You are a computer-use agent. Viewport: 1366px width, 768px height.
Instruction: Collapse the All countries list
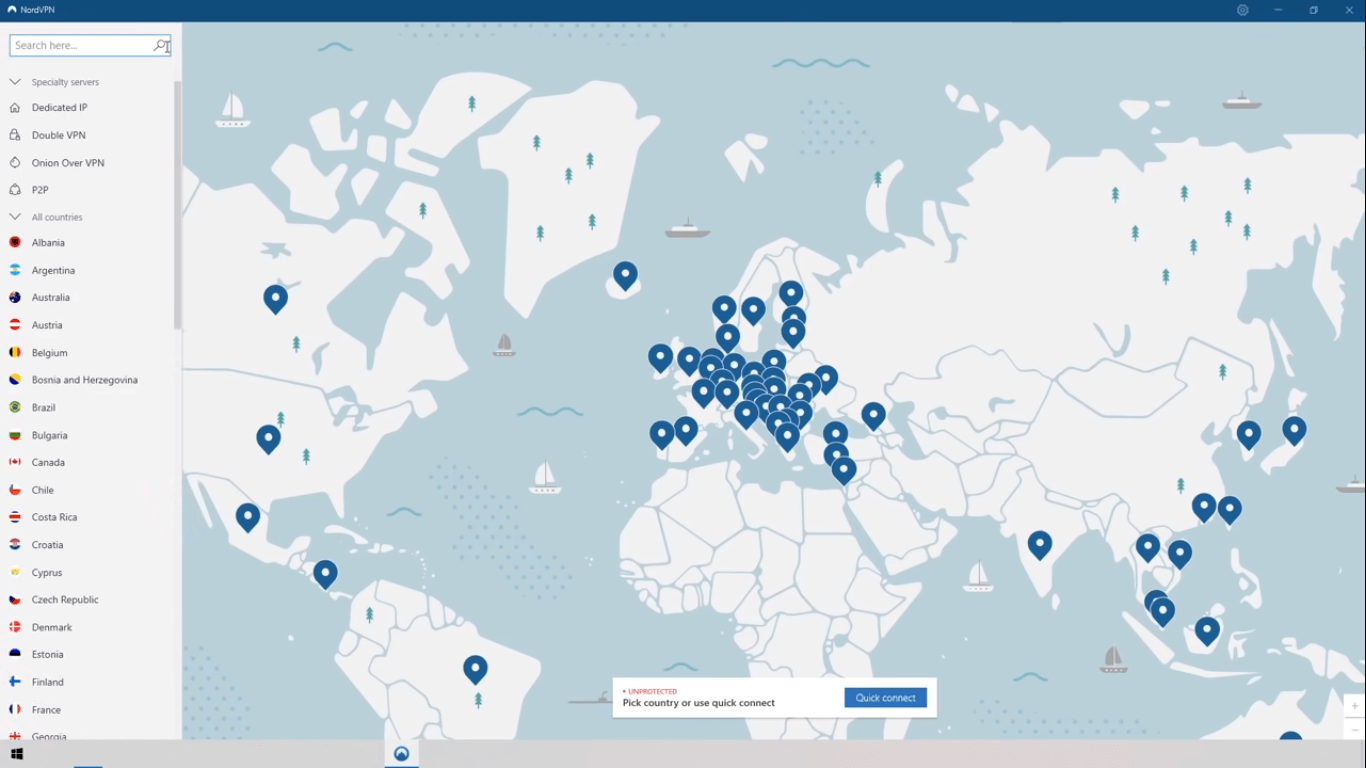(x=15, y=217)
